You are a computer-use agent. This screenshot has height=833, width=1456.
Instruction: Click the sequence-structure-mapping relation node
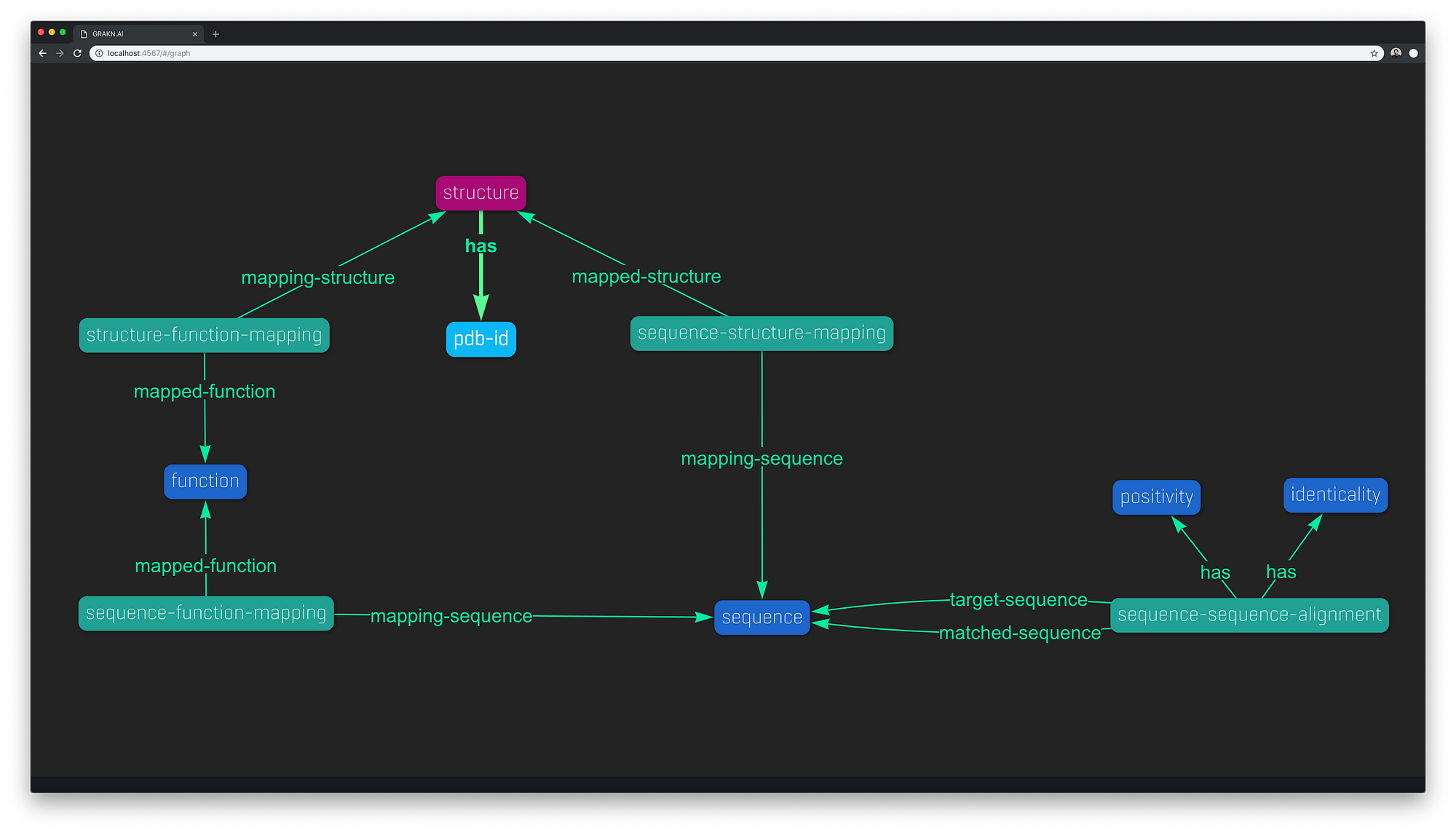click(761, 333)
